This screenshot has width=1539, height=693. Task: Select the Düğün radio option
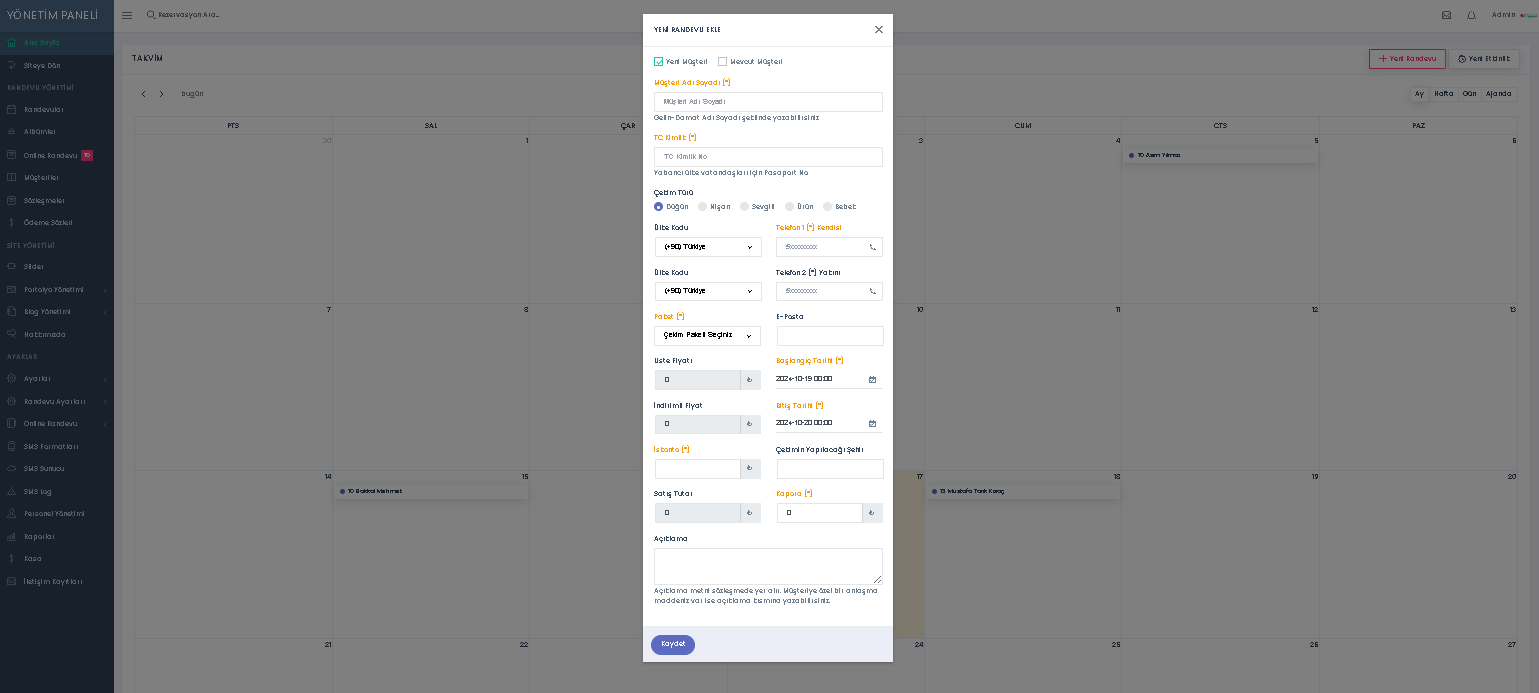[659, 207]
